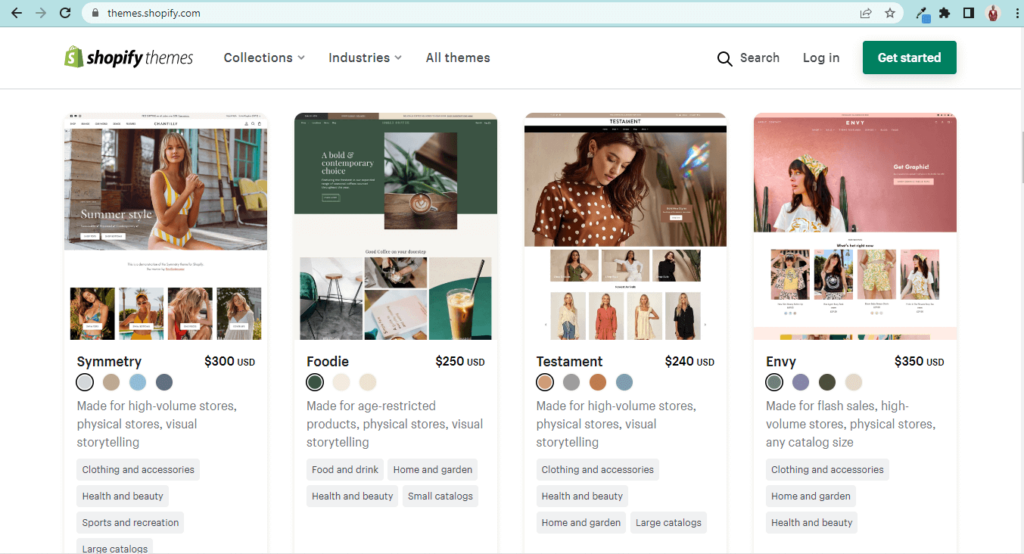This screenshot has height=554, width=1024.
Task: Select Symmetry's light blue color swatch
Action: pyautogui.click(x=138, y=382)
